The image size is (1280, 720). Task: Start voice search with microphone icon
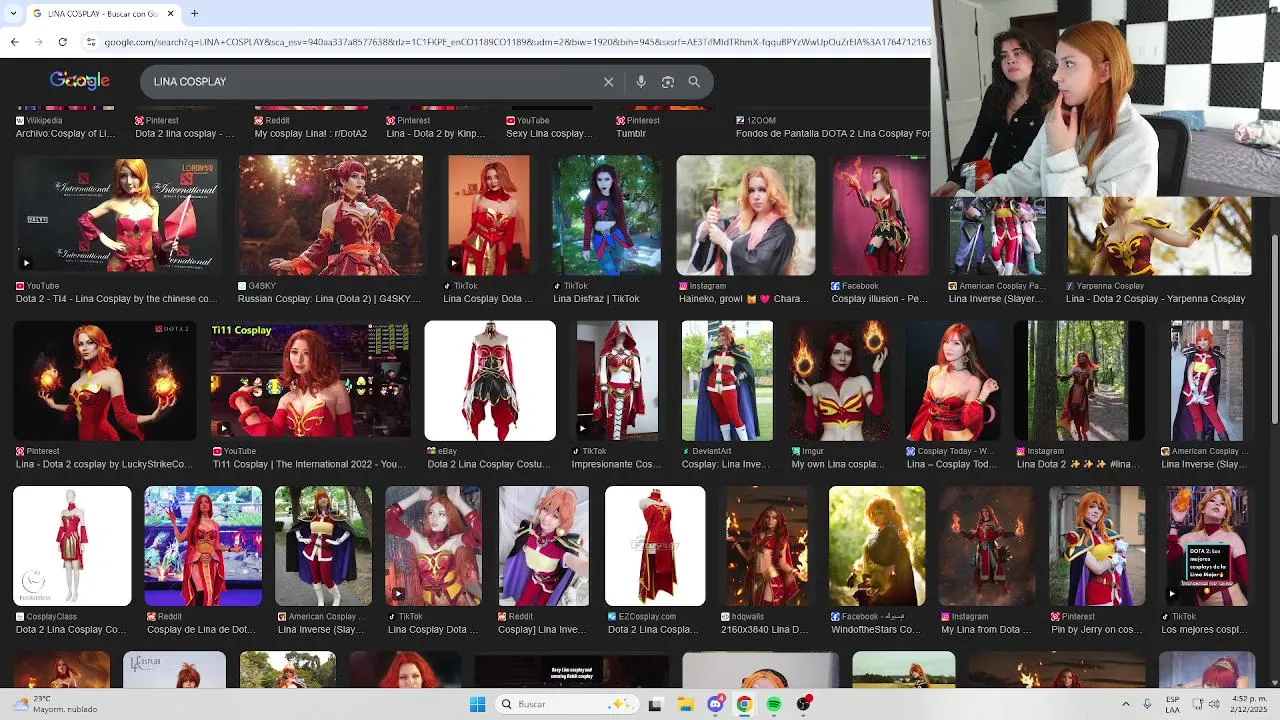click(x=641, y=82)
